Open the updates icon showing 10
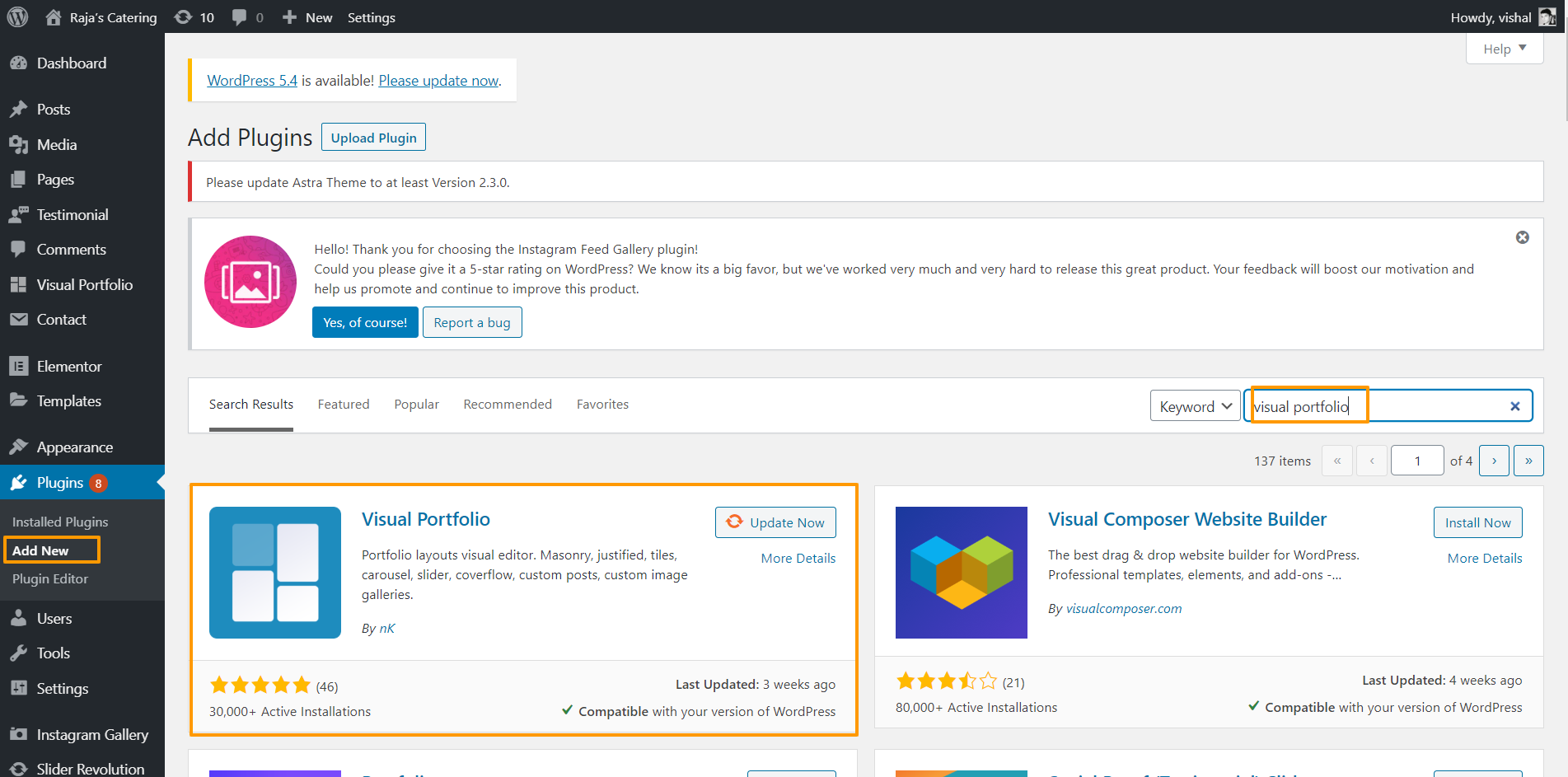The width and height of the screenshot is (1568, 777). 183,17
